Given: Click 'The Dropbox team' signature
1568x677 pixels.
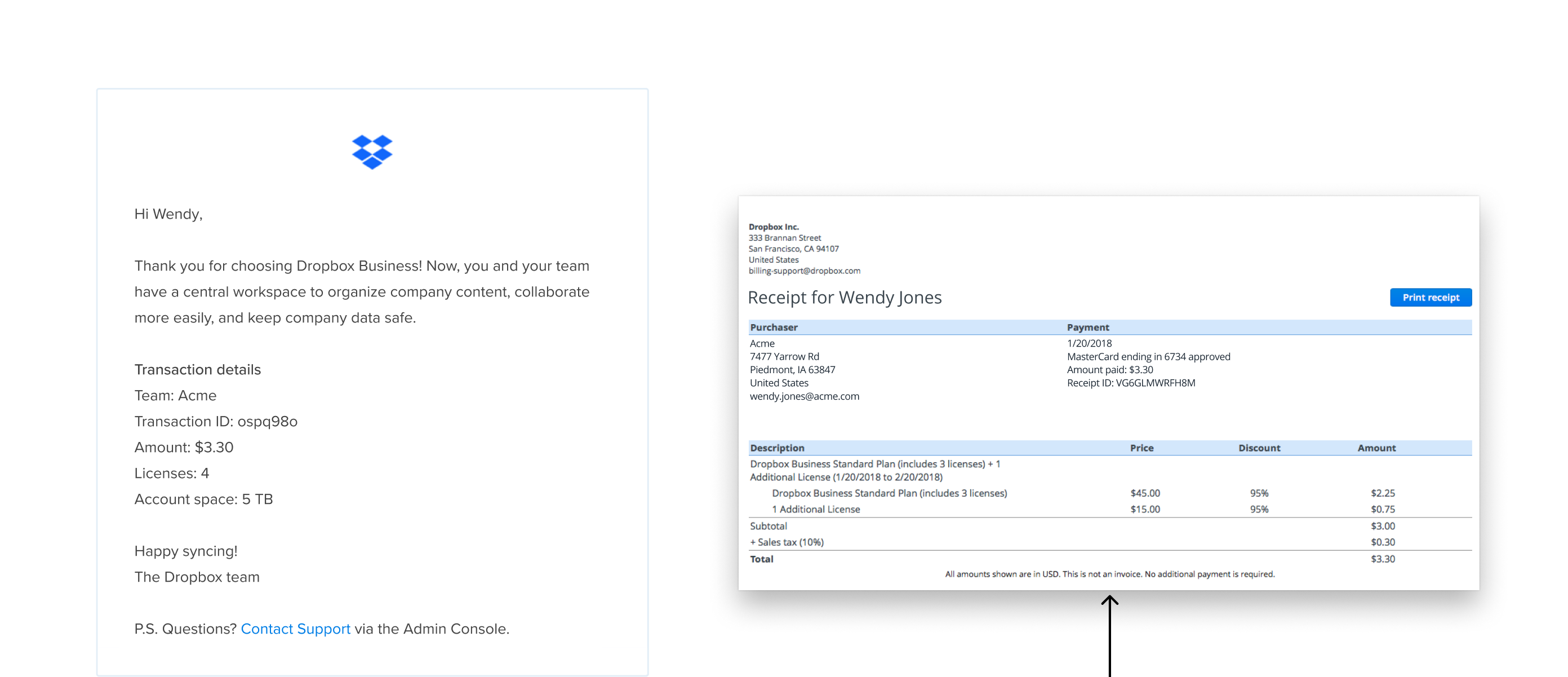Looking at the screenshot, I should [x=197, y=577].
